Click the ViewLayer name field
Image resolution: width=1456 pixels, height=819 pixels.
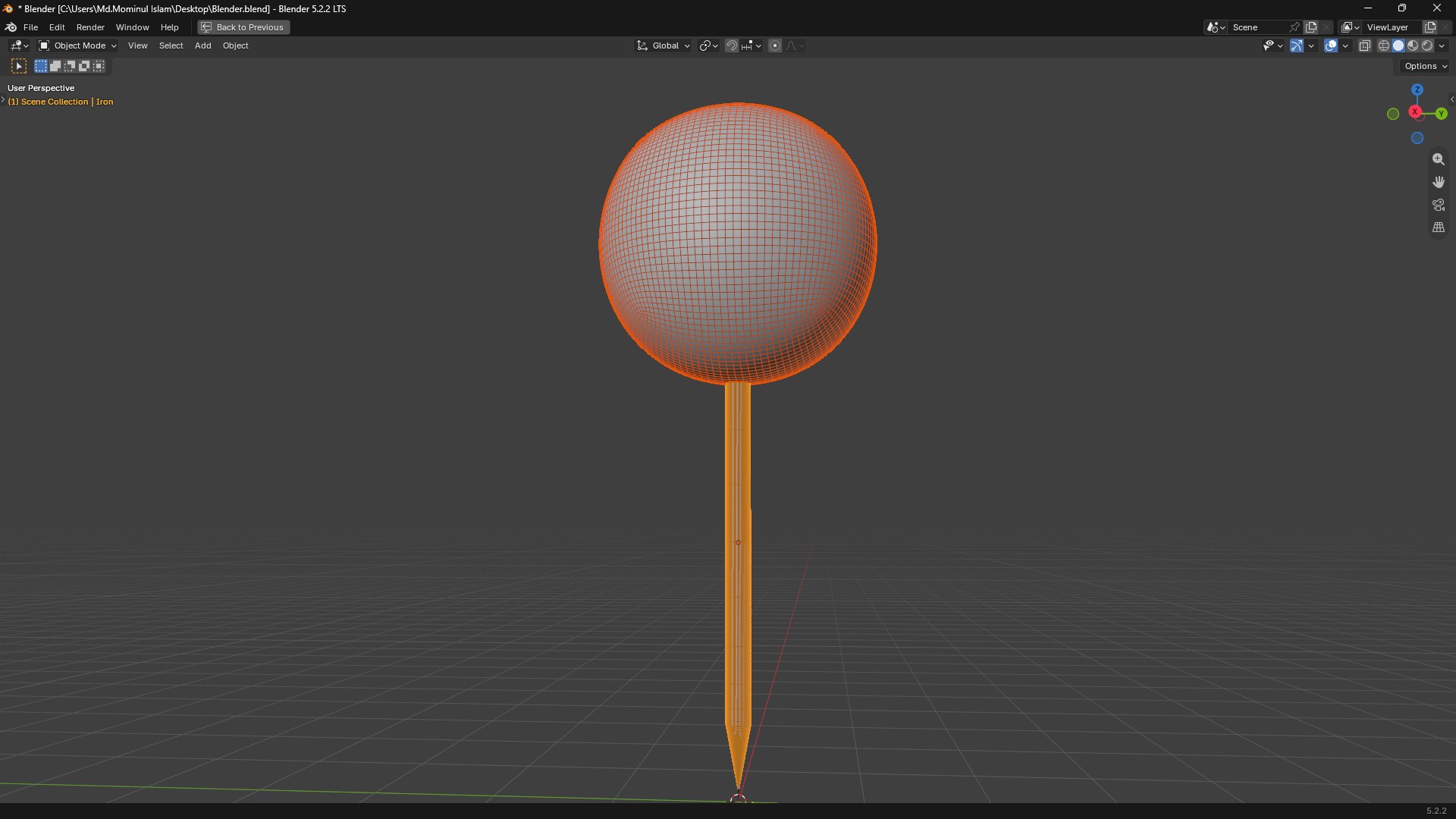point(1392,27)
